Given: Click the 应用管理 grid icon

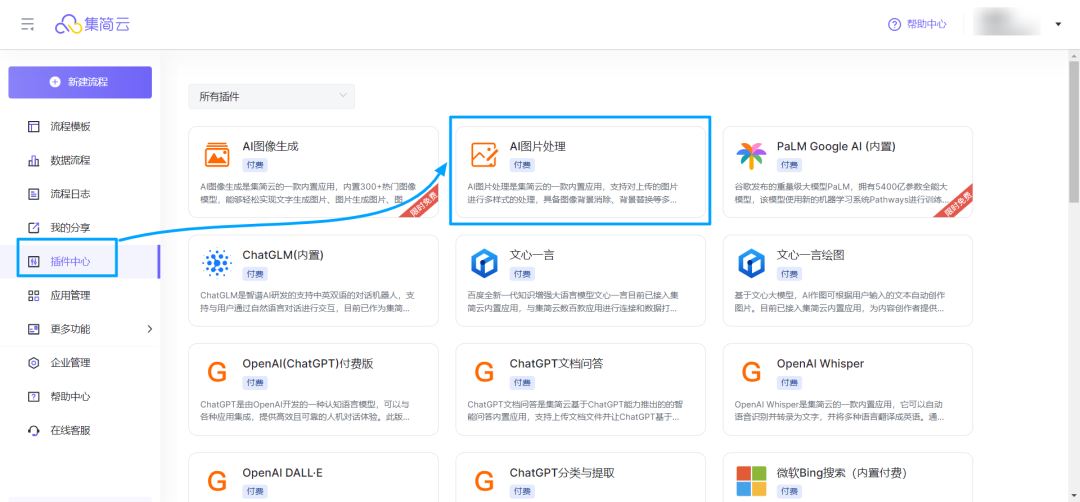Looking at the screenshot, I should coord(34,295).
